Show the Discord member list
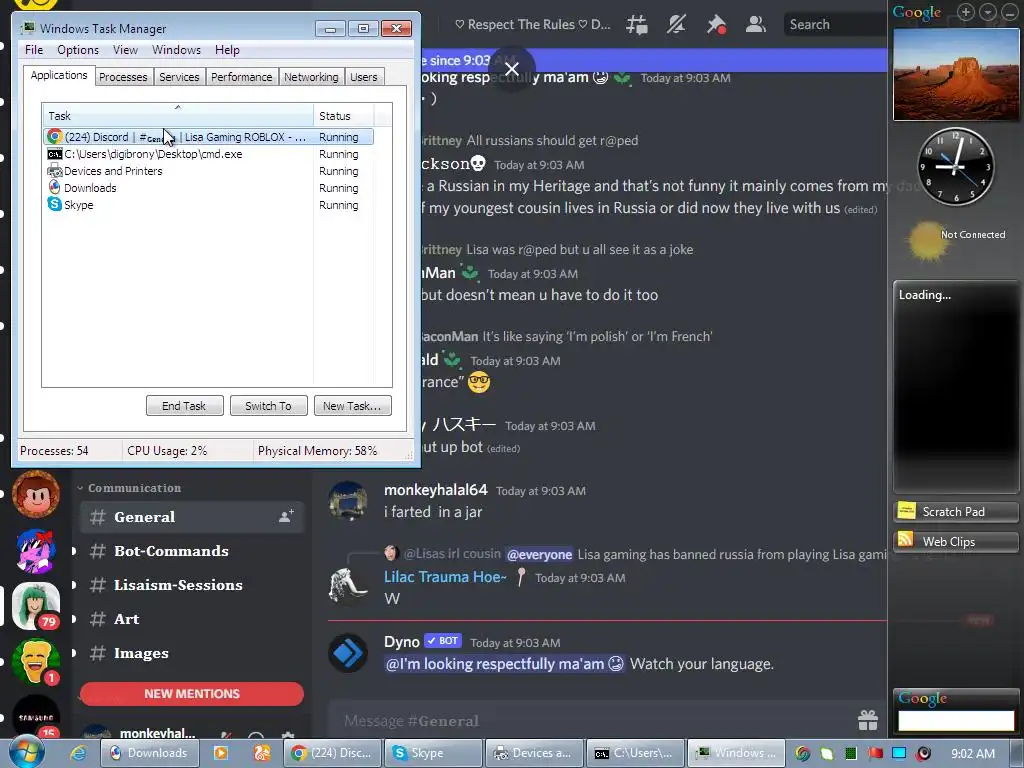Image resolution: width=1024 pixels, height=768 pixels. click(x=756, y=25)
